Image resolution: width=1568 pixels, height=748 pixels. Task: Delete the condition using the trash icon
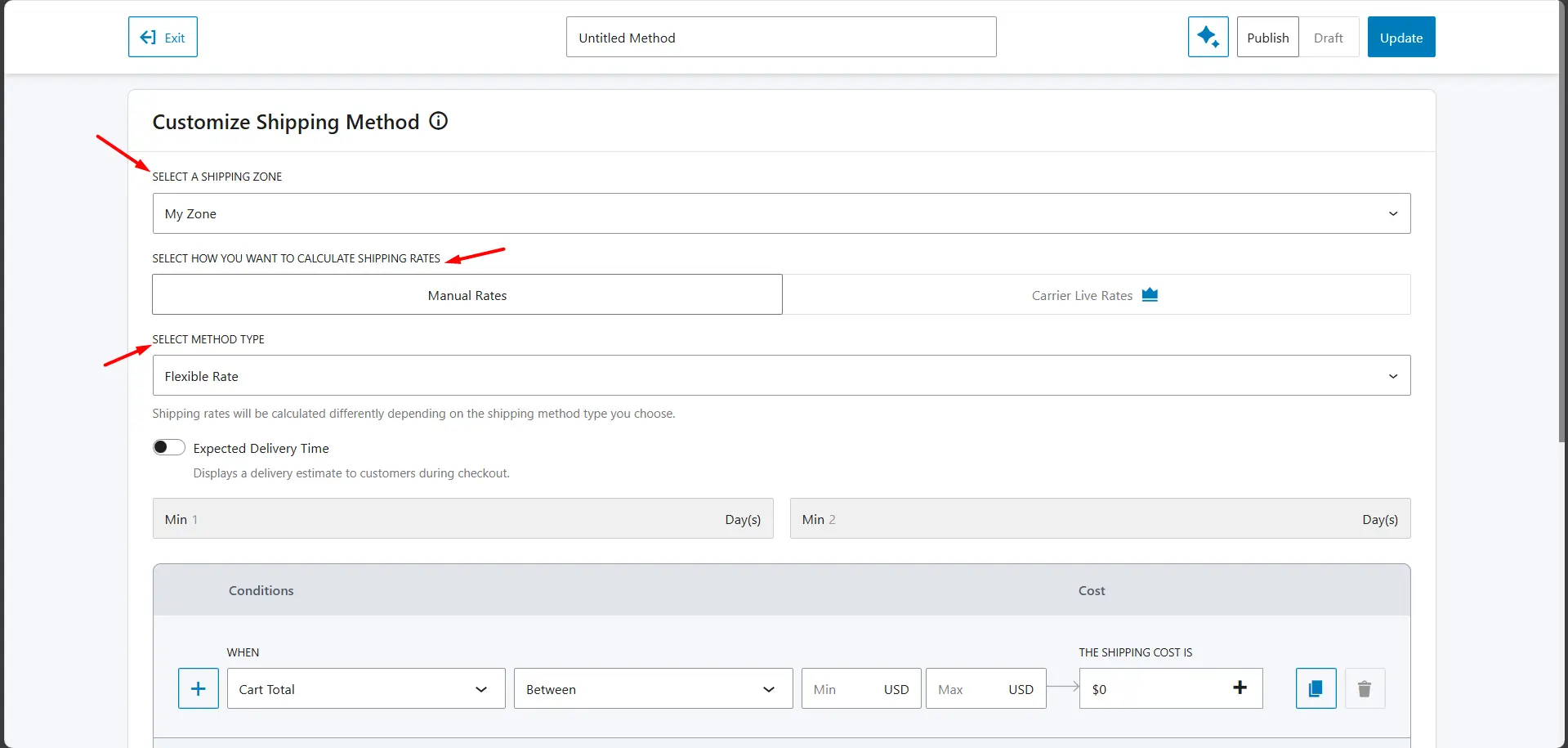1365,688
